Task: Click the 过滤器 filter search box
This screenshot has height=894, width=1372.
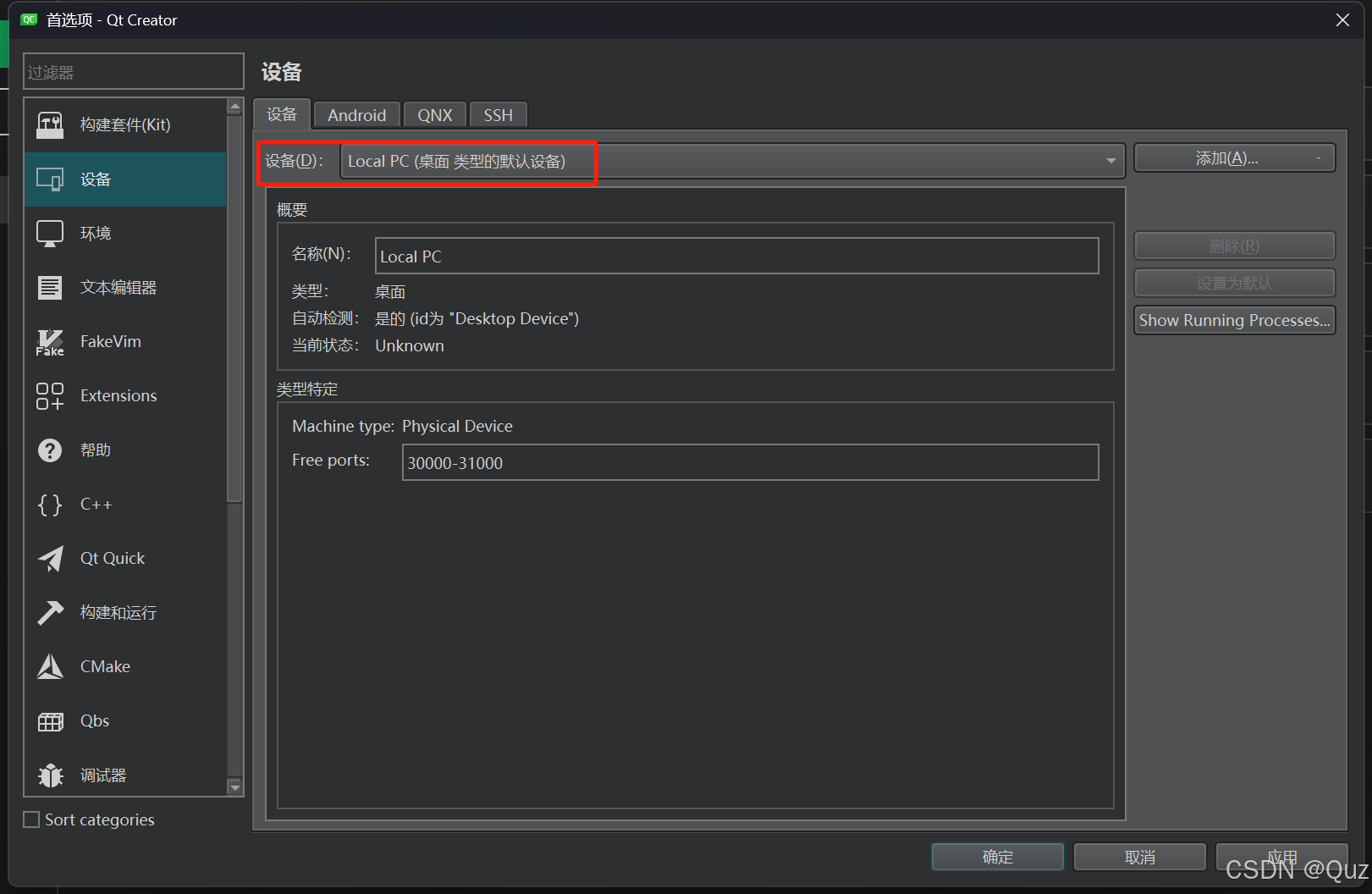Action: [133, 71]
